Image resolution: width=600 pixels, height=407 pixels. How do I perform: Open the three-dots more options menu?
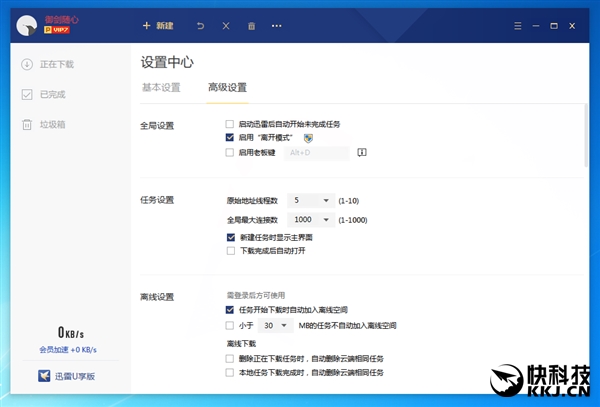[277, 26]
